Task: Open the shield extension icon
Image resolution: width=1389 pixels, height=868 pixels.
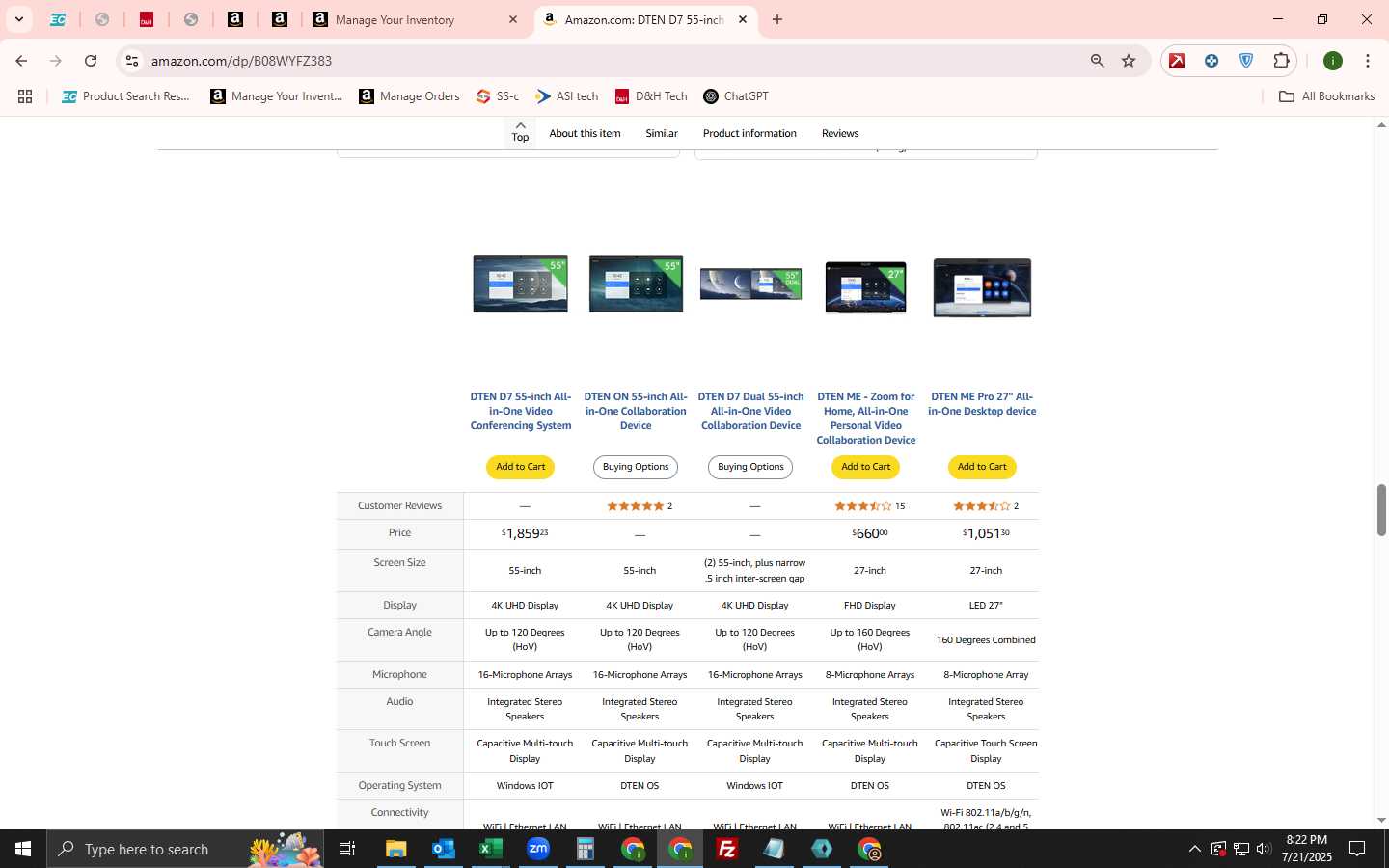Action: pos(1246,61)
